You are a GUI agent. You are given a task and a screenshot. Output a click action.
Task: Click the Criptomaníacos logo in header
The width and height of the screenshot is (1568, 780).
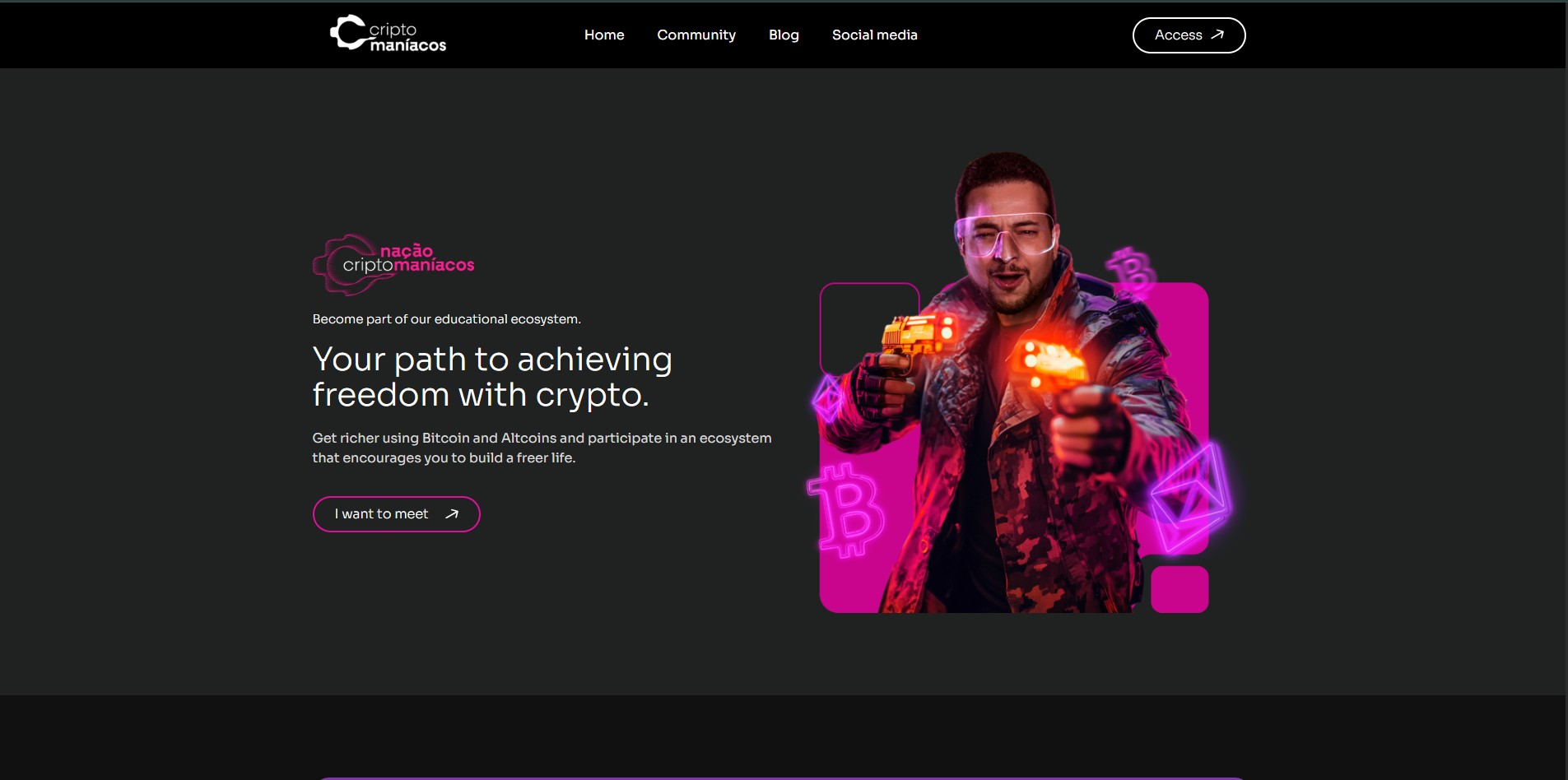coord(388,34)
